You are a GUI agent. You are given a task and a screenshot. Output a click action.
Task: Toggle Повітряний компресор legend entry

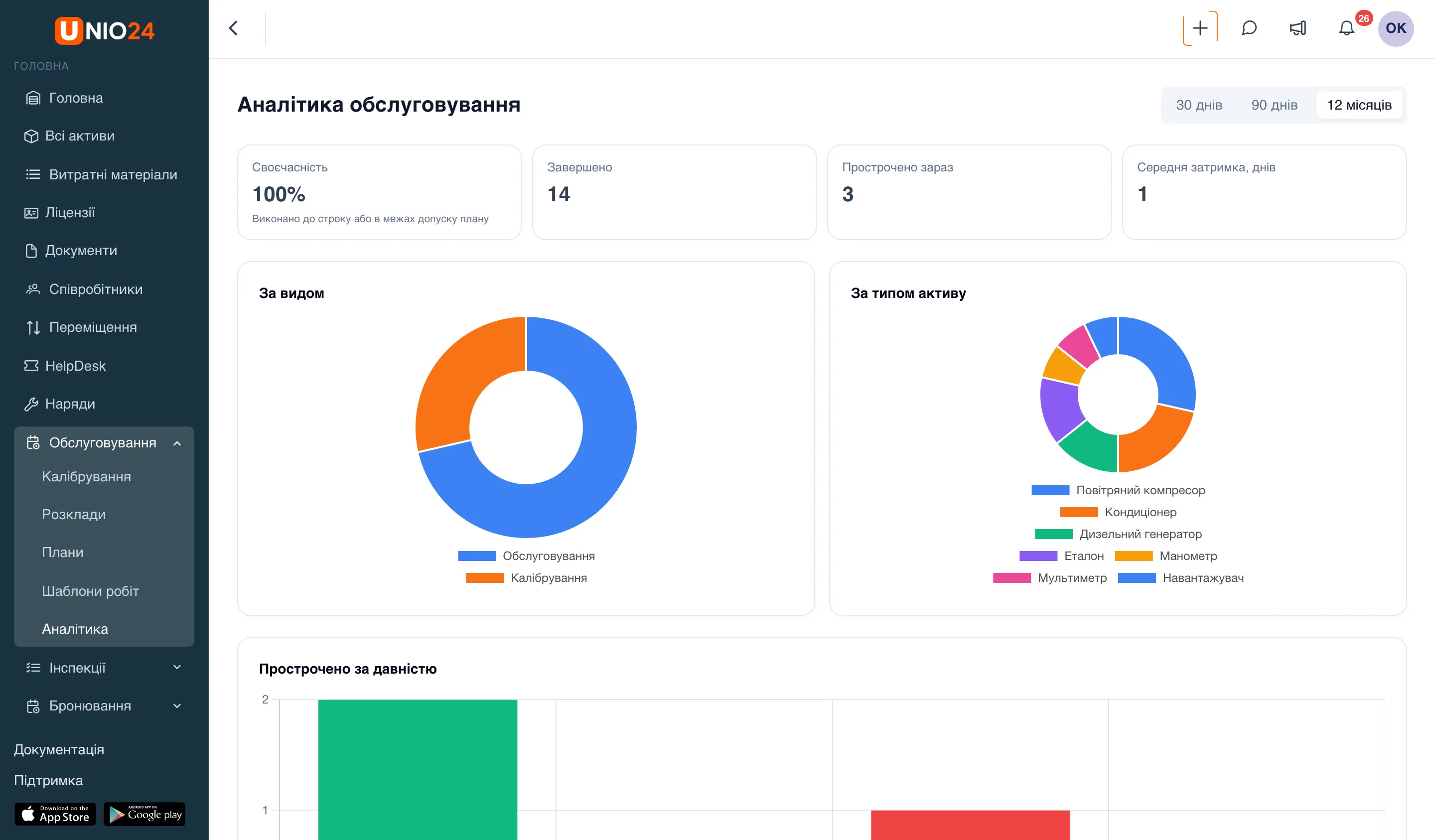pyautogui.click(x=1118, y=490)
